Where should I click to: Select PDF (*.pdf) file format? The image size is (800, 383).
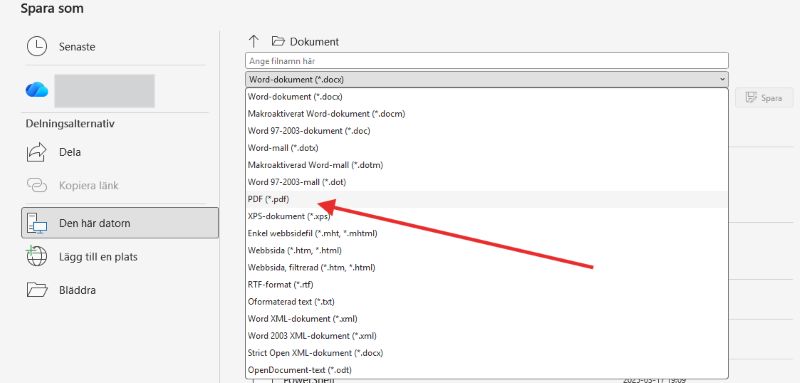coord(487,199)
